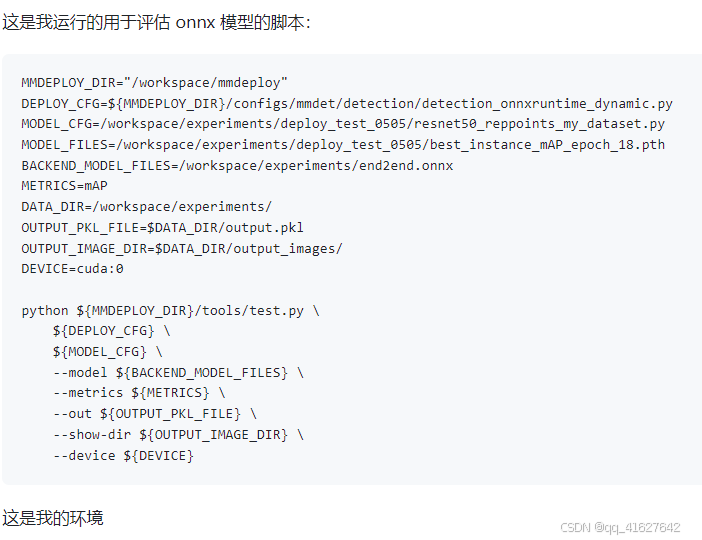Click the DEVICE=cuda:0 line

[72, 269]
